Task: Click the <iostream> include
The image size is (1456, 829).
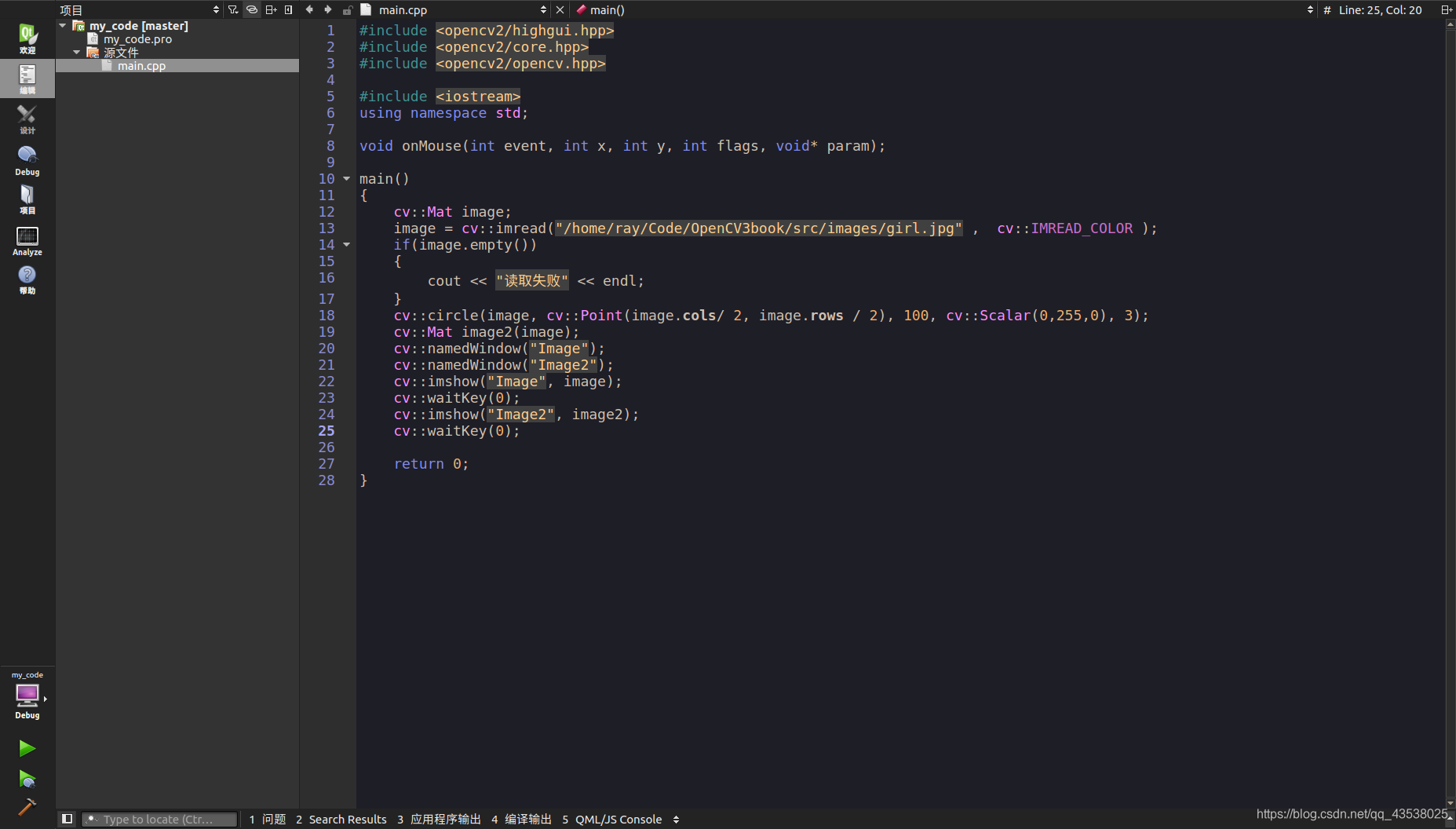Action: [478, 96]
